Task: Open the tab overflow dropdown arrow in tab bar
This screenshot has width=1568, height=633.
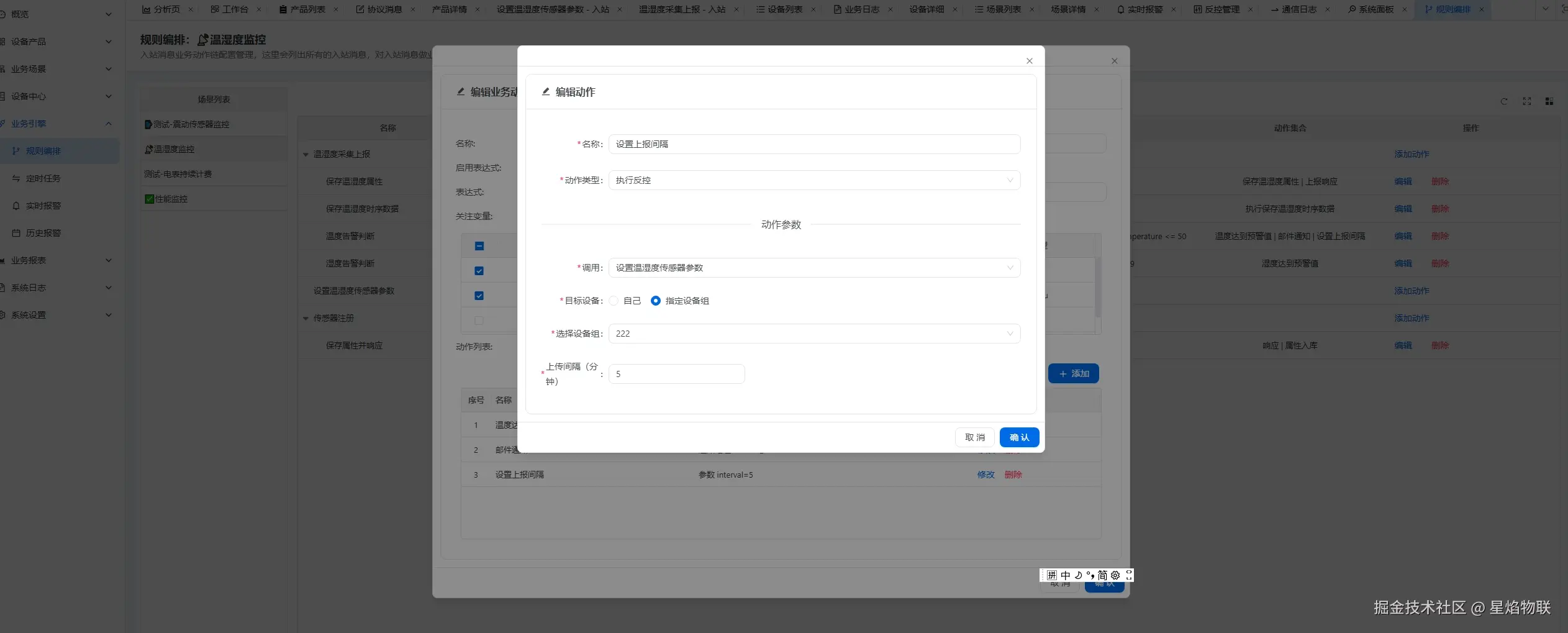Action: tap(1546, 9)
